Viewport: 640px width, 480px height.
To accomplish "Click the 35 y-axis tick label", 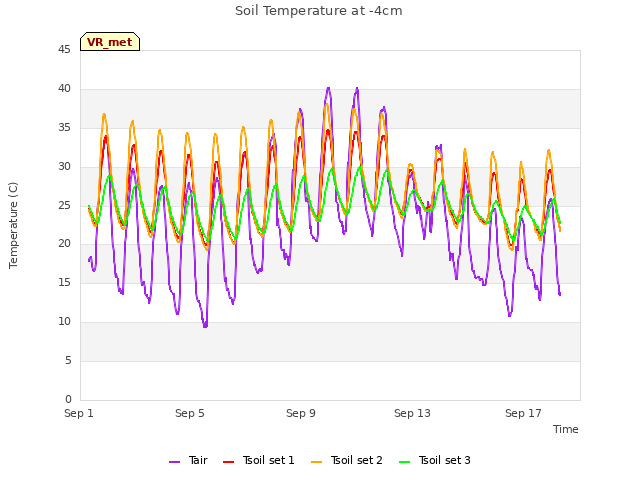I will [64, 128].
